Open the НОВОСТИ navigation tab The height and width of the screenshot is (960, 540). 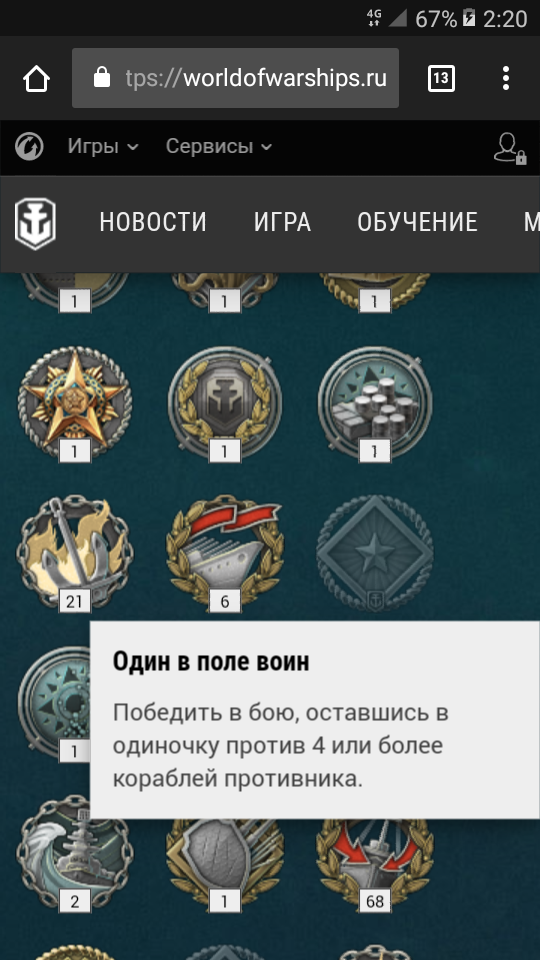(153, 222)
